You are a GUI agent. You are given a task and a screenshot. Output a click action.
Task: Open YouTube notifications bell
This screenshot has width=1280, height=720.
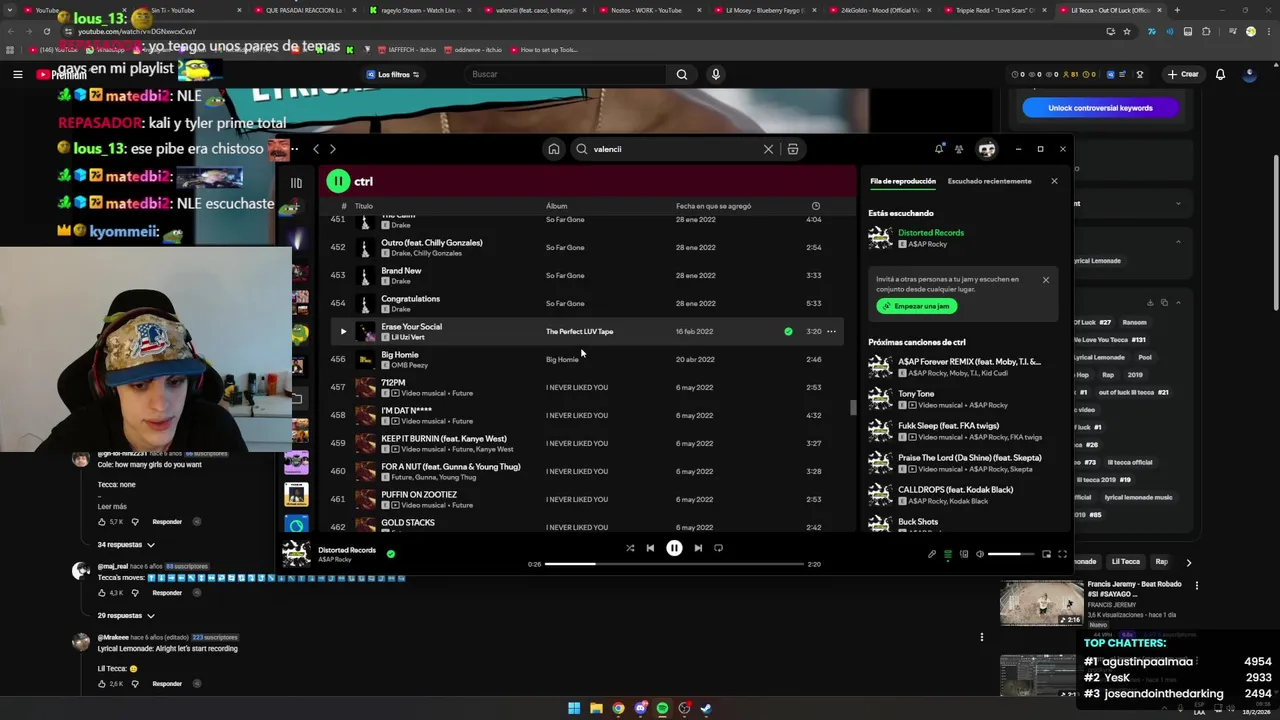(x=1220, y=74)
